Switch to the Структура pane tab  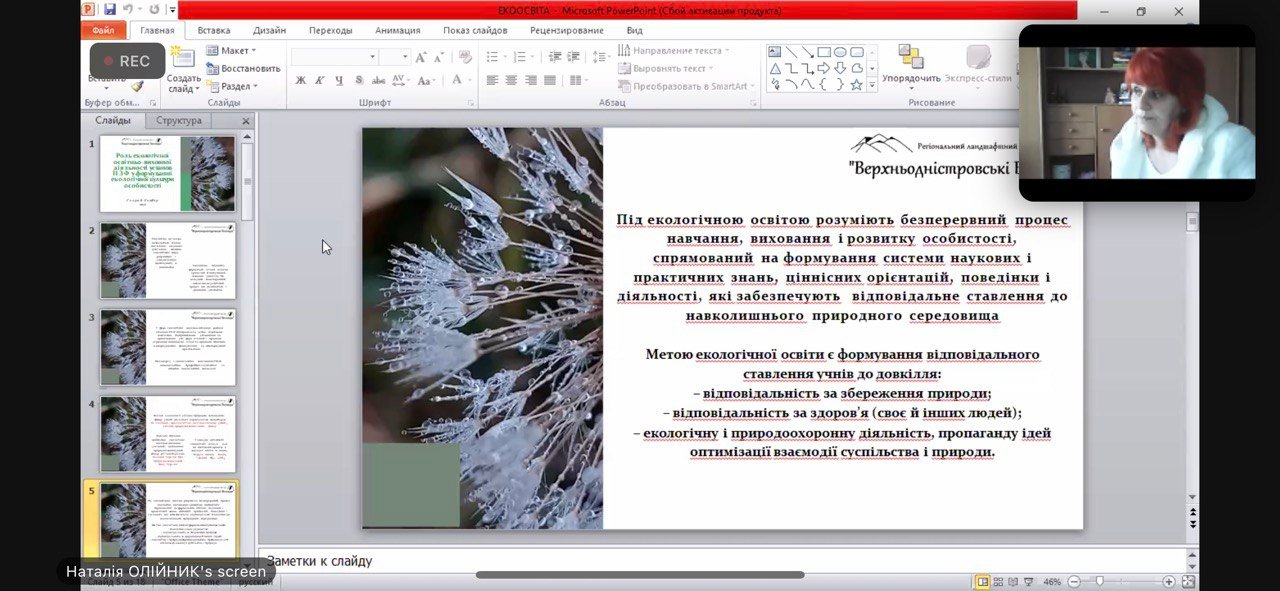[178, 121]
